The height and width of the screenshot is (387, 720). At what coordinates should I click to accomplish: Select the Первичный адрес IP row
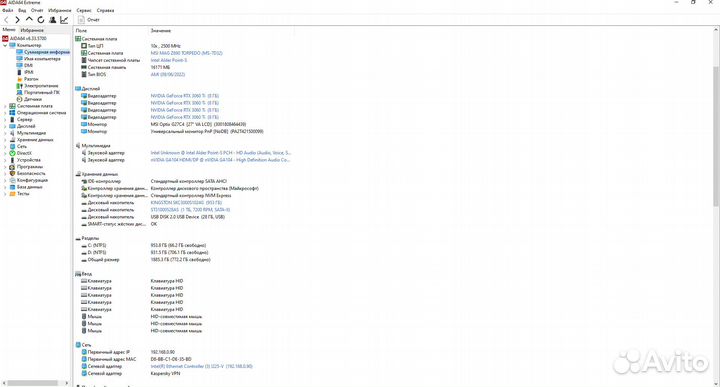[128, 352]
